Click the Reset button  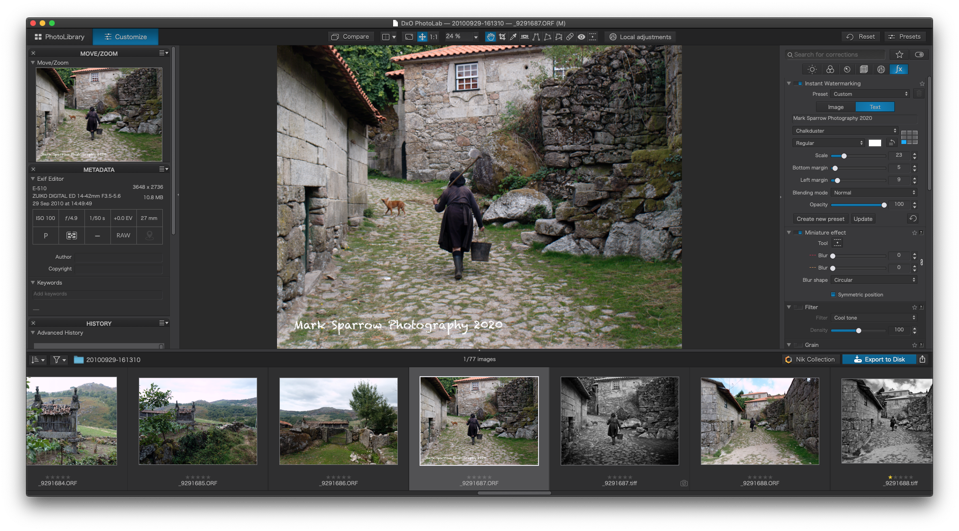860,37
